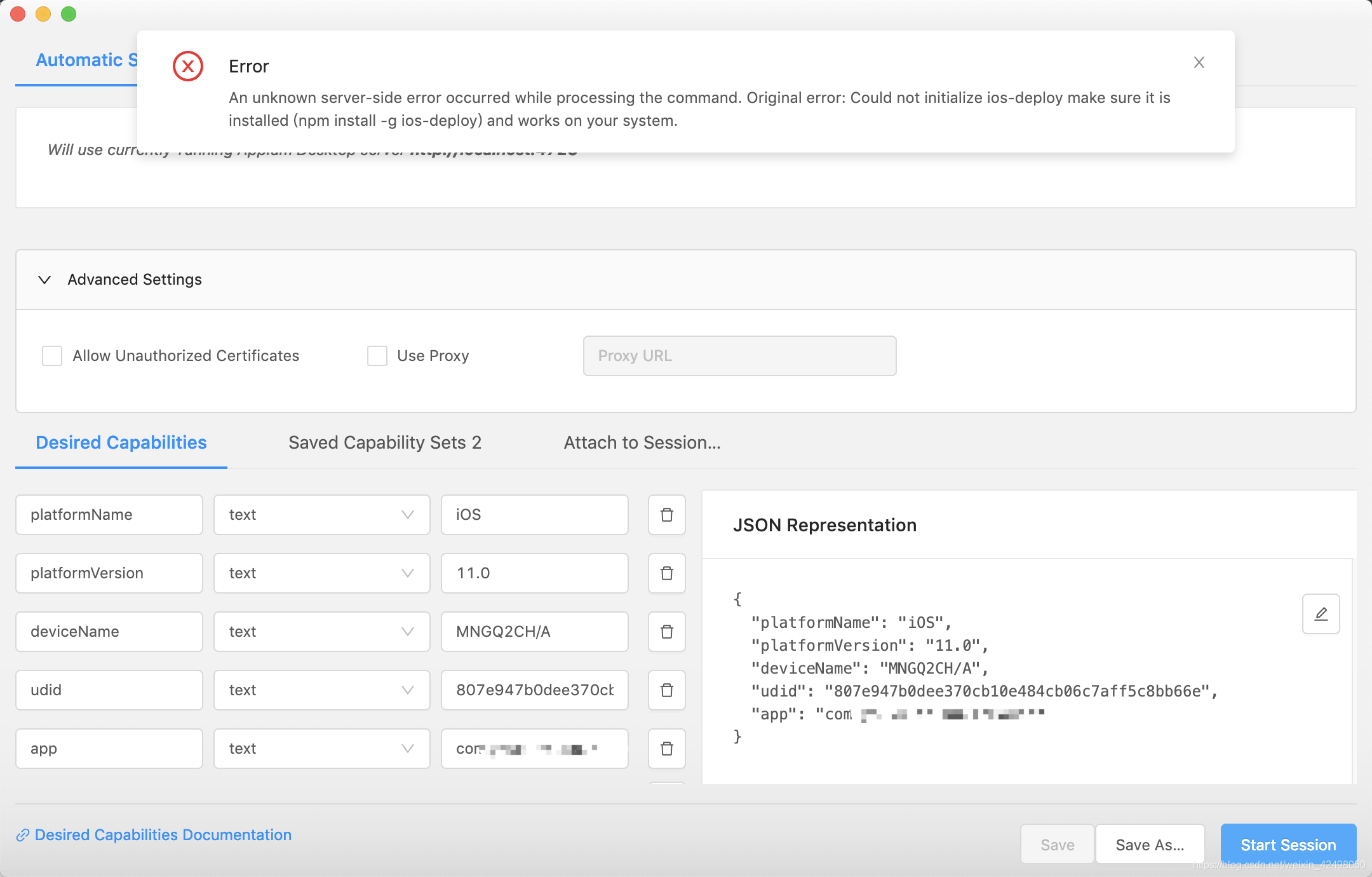Viewport: 1372px width, 877px height.
Task: Edit raw JSON with pencil icon
Action: coord(1321,614)
